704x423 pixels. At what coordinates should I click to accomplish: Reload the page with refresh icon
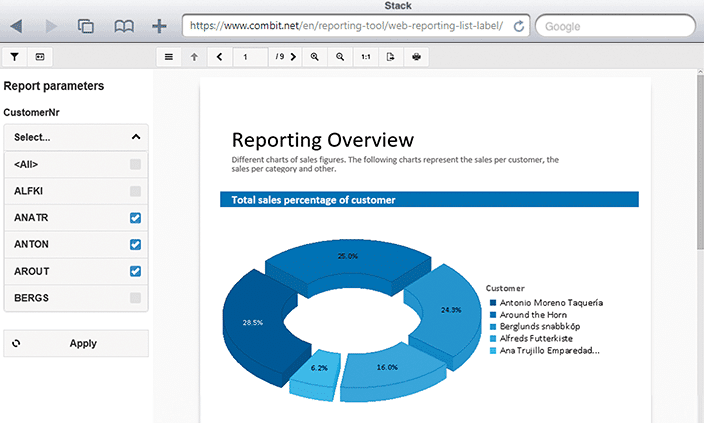[x=519, y=26]
